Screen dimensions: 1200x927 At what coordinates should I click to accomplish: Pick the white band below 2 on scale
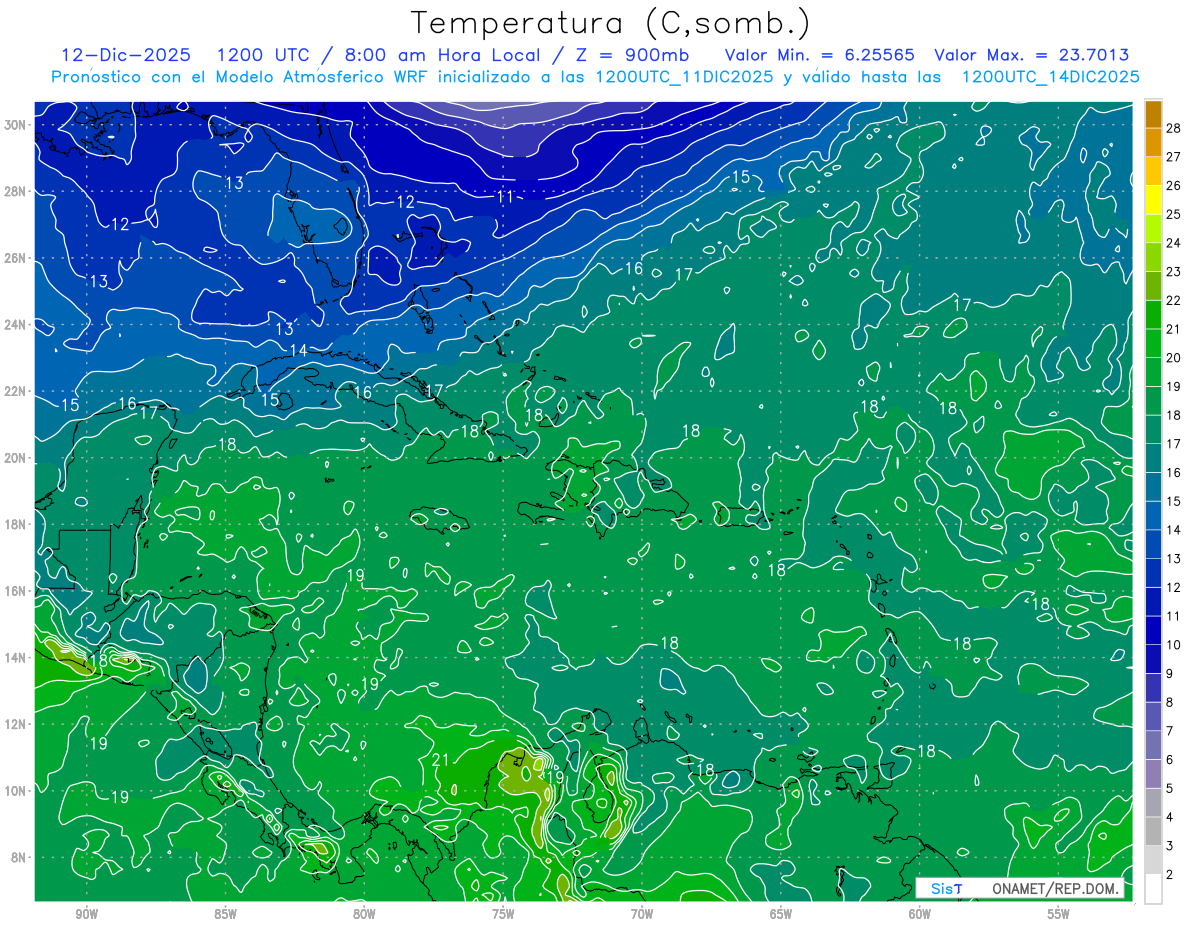[1153, 889]
